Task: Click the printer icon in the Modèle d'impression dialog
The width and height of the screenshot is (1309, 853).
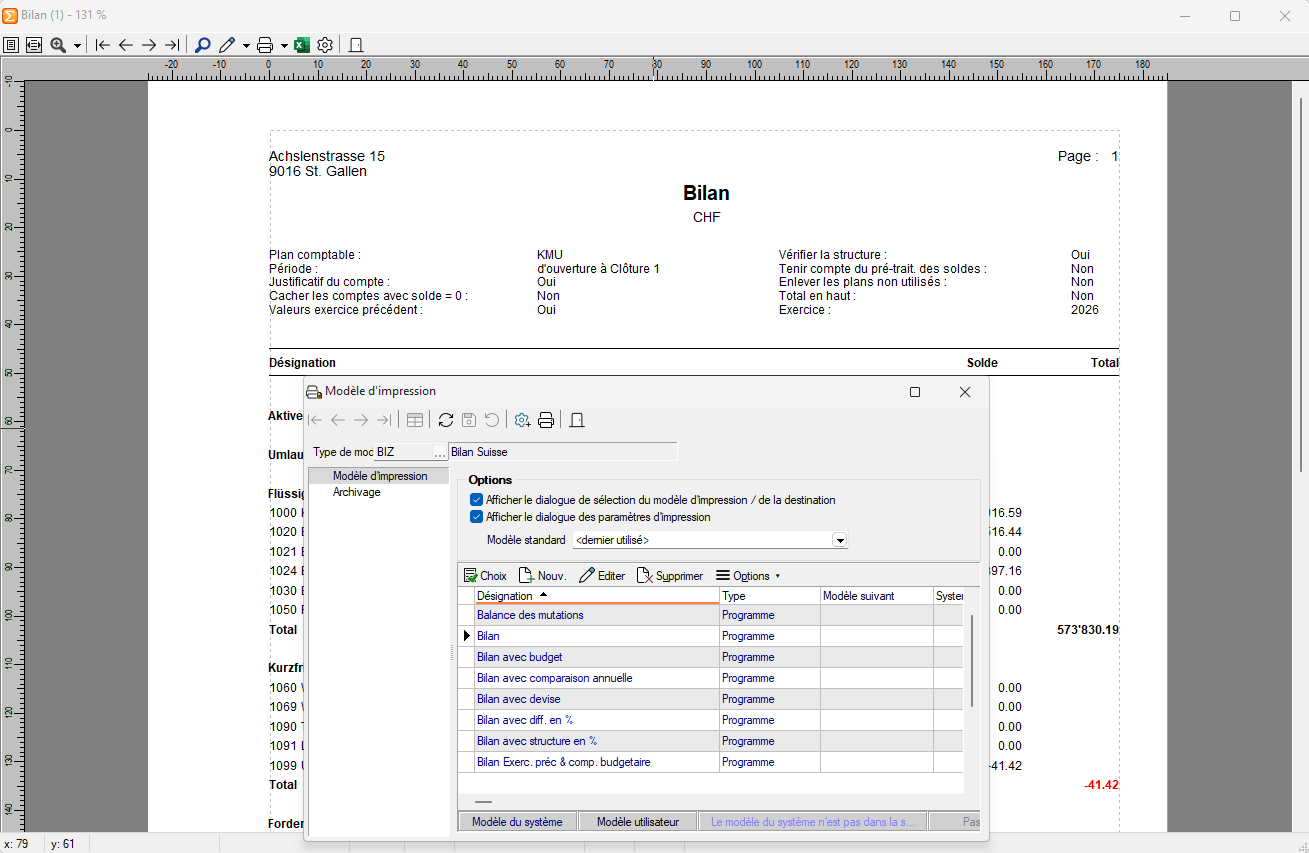Action: coord(546,420)
